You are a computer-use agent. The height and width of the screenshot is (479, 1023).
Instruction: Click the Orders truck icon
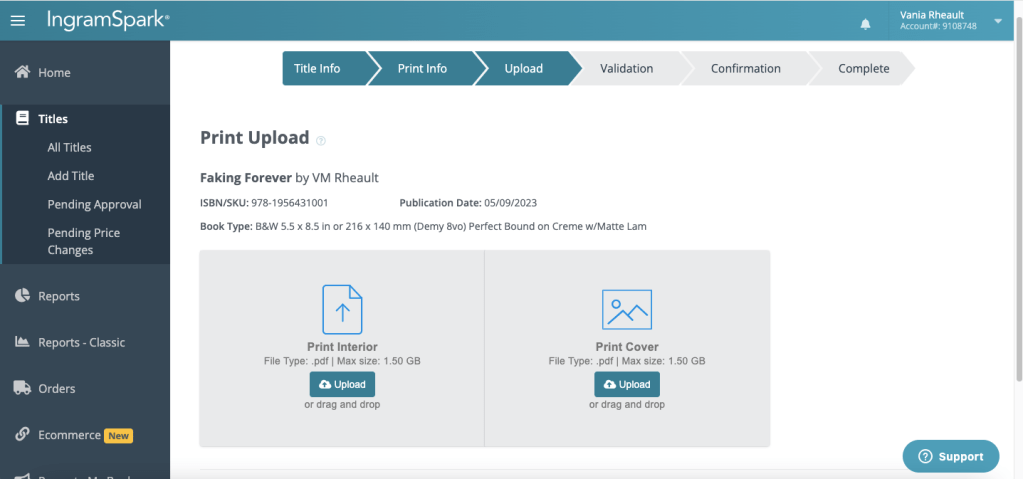tap(22, 388)
